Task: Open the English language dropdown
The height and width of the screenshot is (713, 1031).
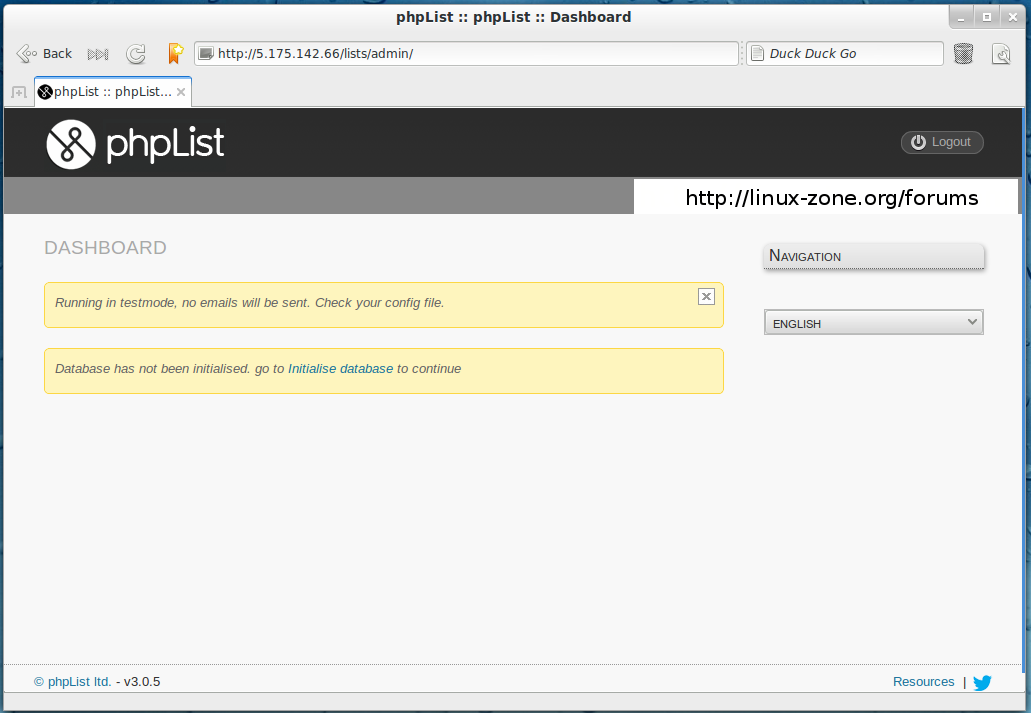Action: 873,323
